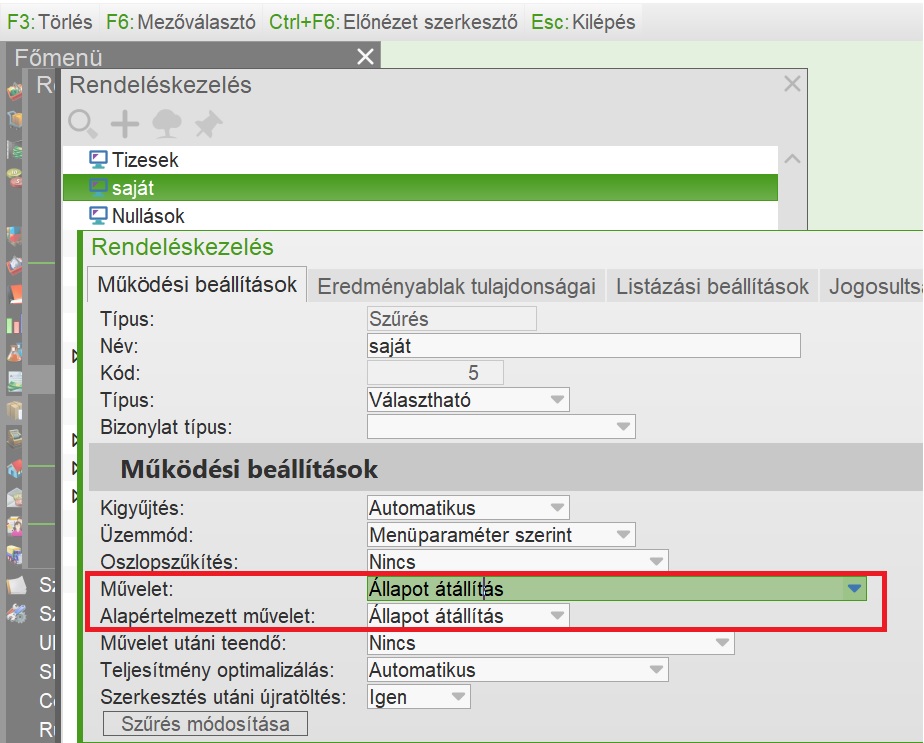
Task: Click the F6: Mezőválasztó shortcut
Action: 180,22
